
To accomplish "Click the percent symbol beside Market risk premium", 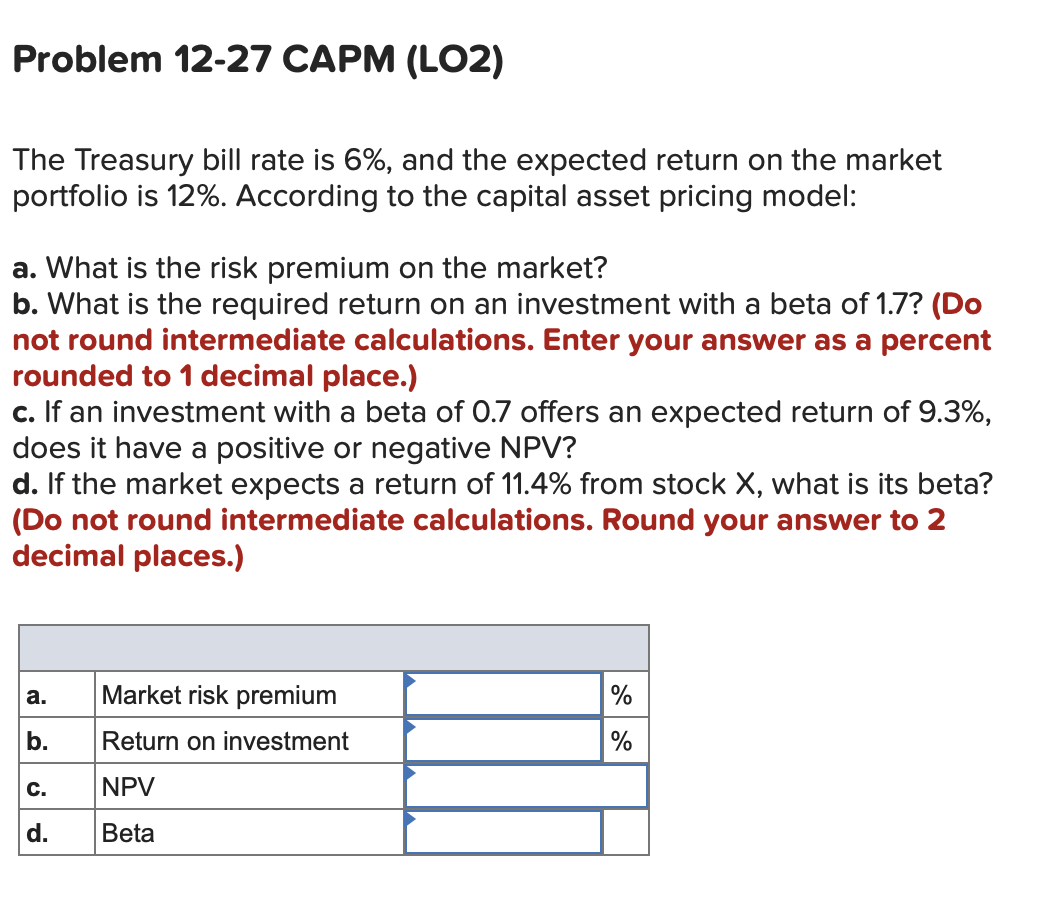I will click(x=621, y=693).
